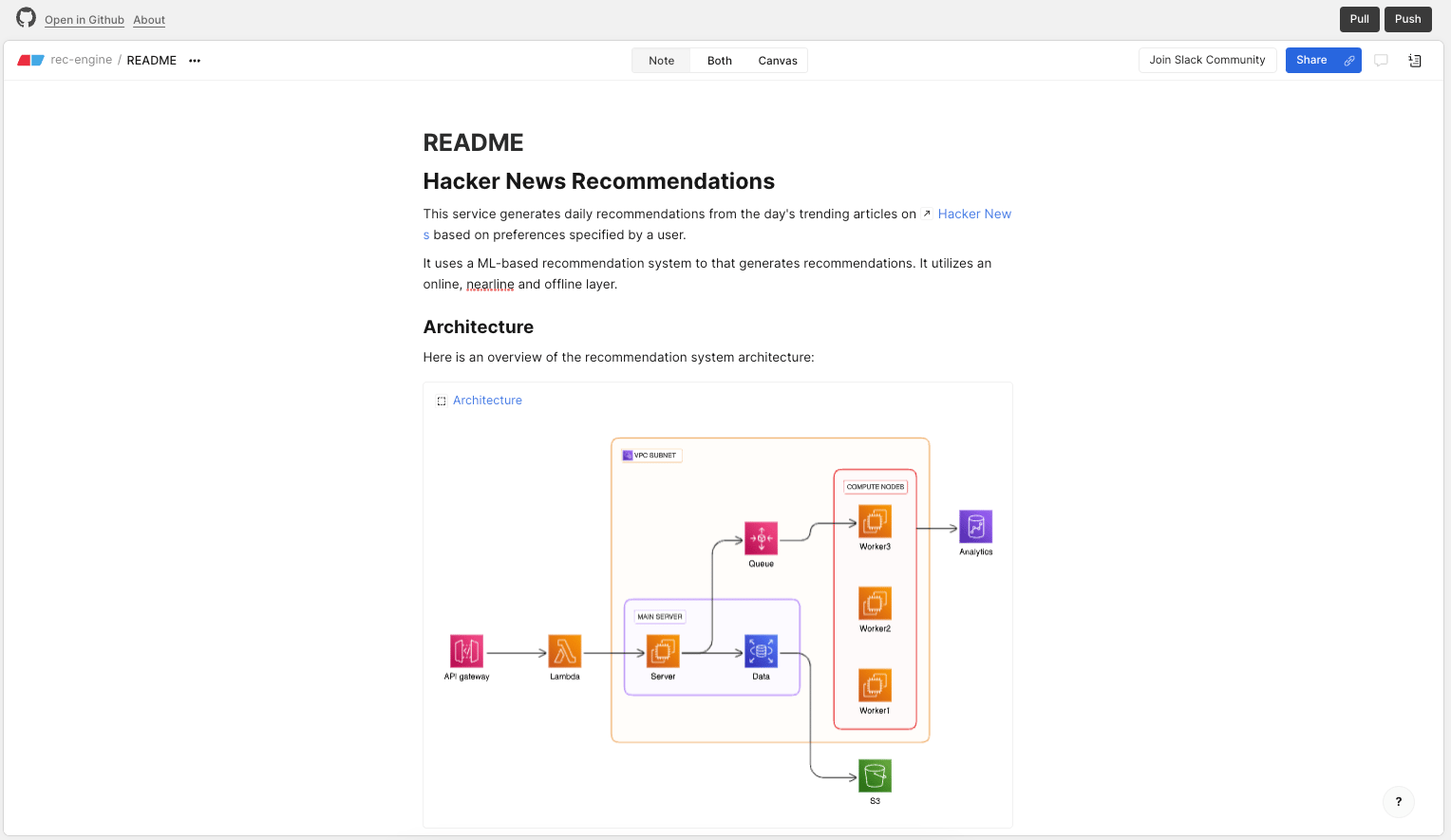
Task: Click the Pull button
Action: [1360, 19]
